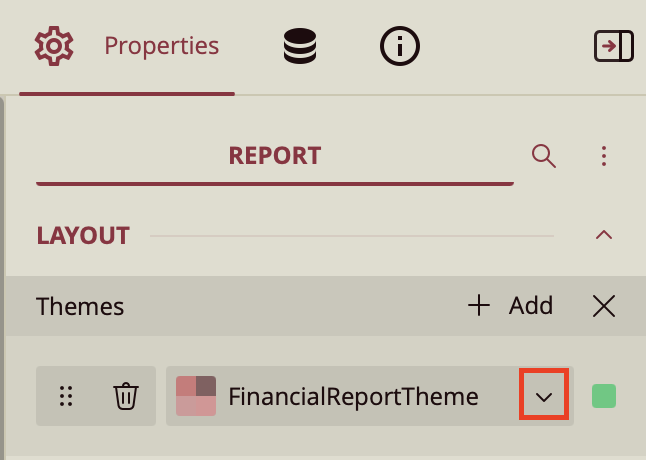This screenshot has width=646, height=460.
Task: Click the plus icon beside Add
Action: [479, 306]
